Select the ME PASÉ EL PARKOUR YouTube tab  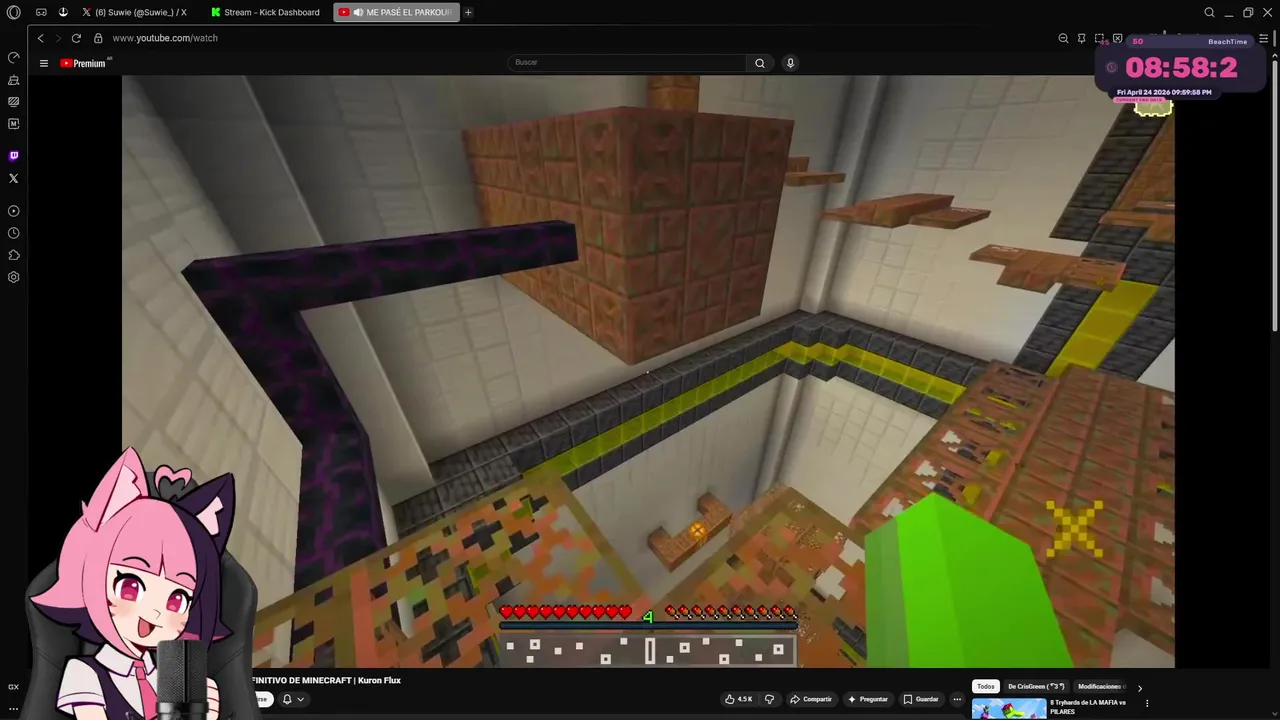pyautogui.click(x=395, y=12)
